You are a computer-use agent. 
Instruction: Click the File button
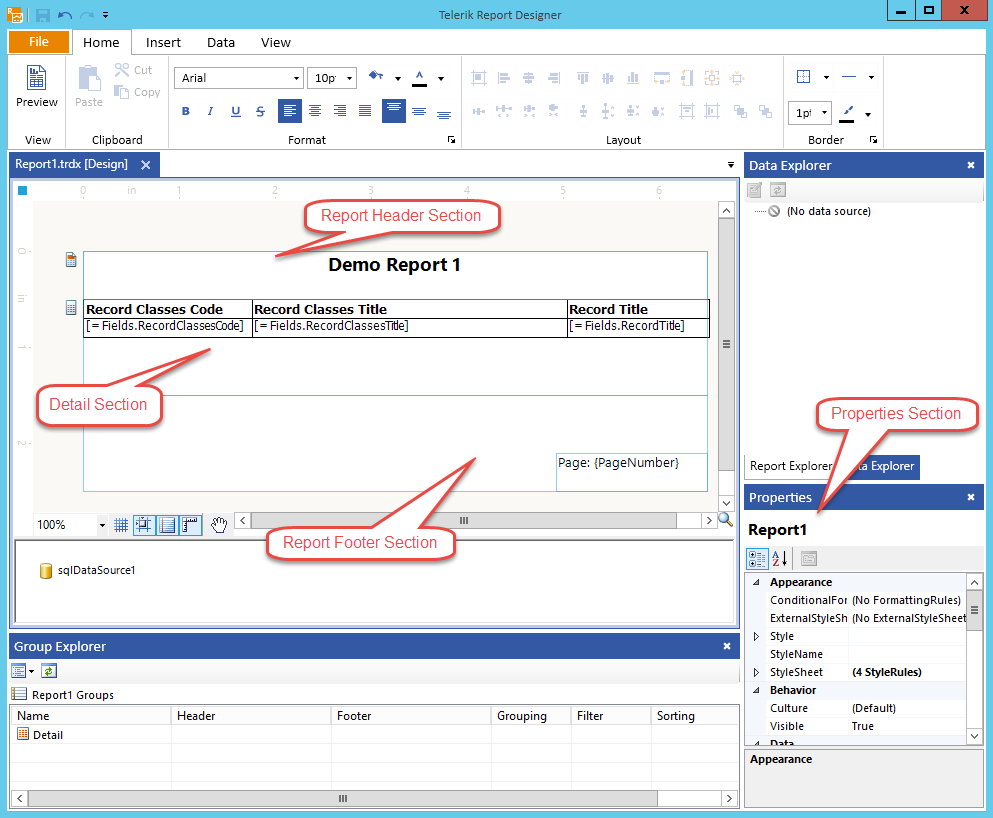[x=39, y=42]
